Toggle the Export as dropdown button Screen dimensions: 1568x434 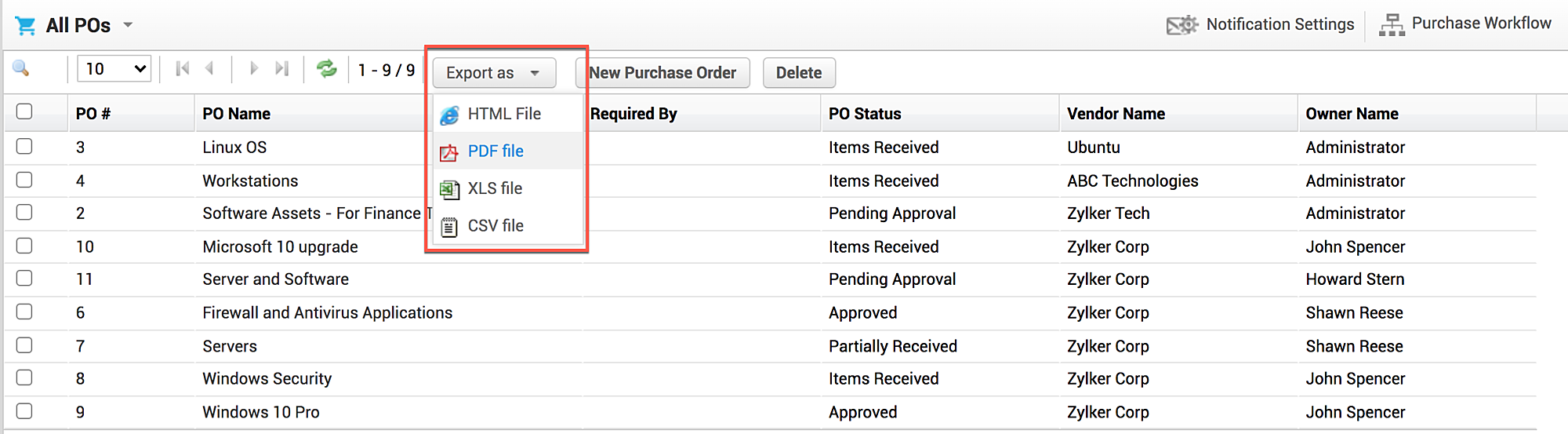(x=494, y=73)
